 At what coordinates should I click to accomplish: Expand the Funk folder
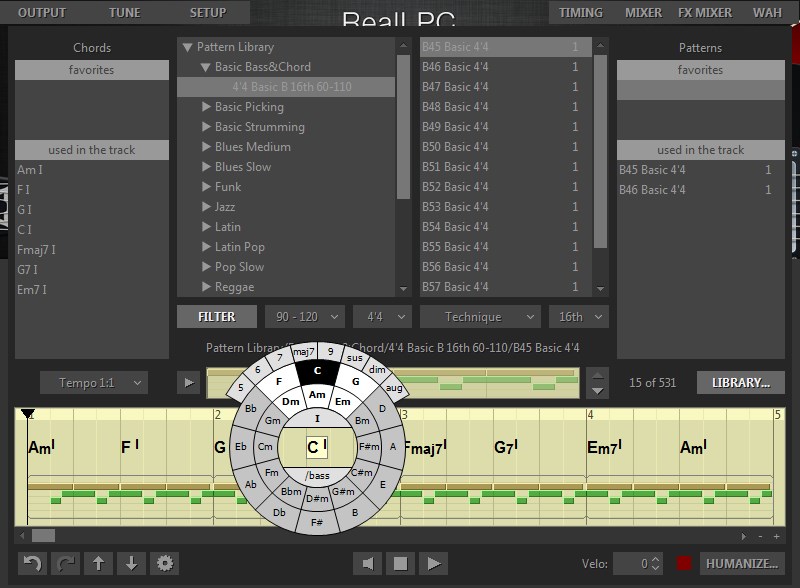206,187
